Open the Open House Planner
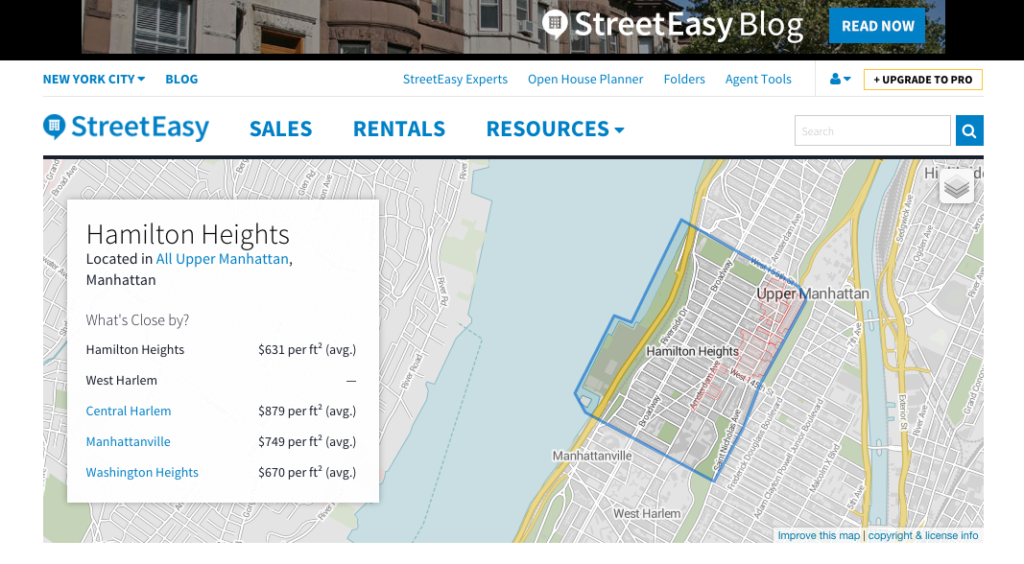 tap(585, 79)
